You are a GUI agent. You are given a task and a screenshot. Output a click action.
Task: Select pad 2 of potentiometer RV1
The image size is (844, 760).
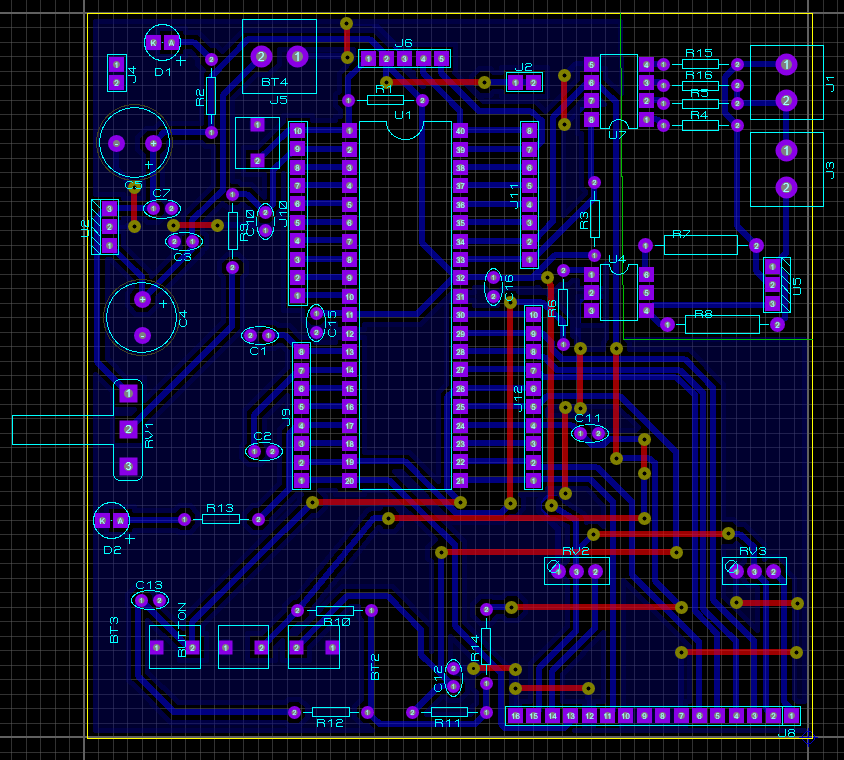click(128, 430)
